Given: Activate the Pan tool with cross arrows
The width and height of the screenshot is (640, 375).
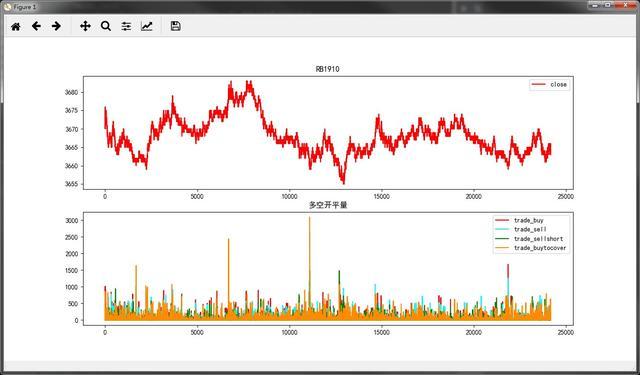Looking at the screenshot, I should pyautogui.click(x=85, y=27).
